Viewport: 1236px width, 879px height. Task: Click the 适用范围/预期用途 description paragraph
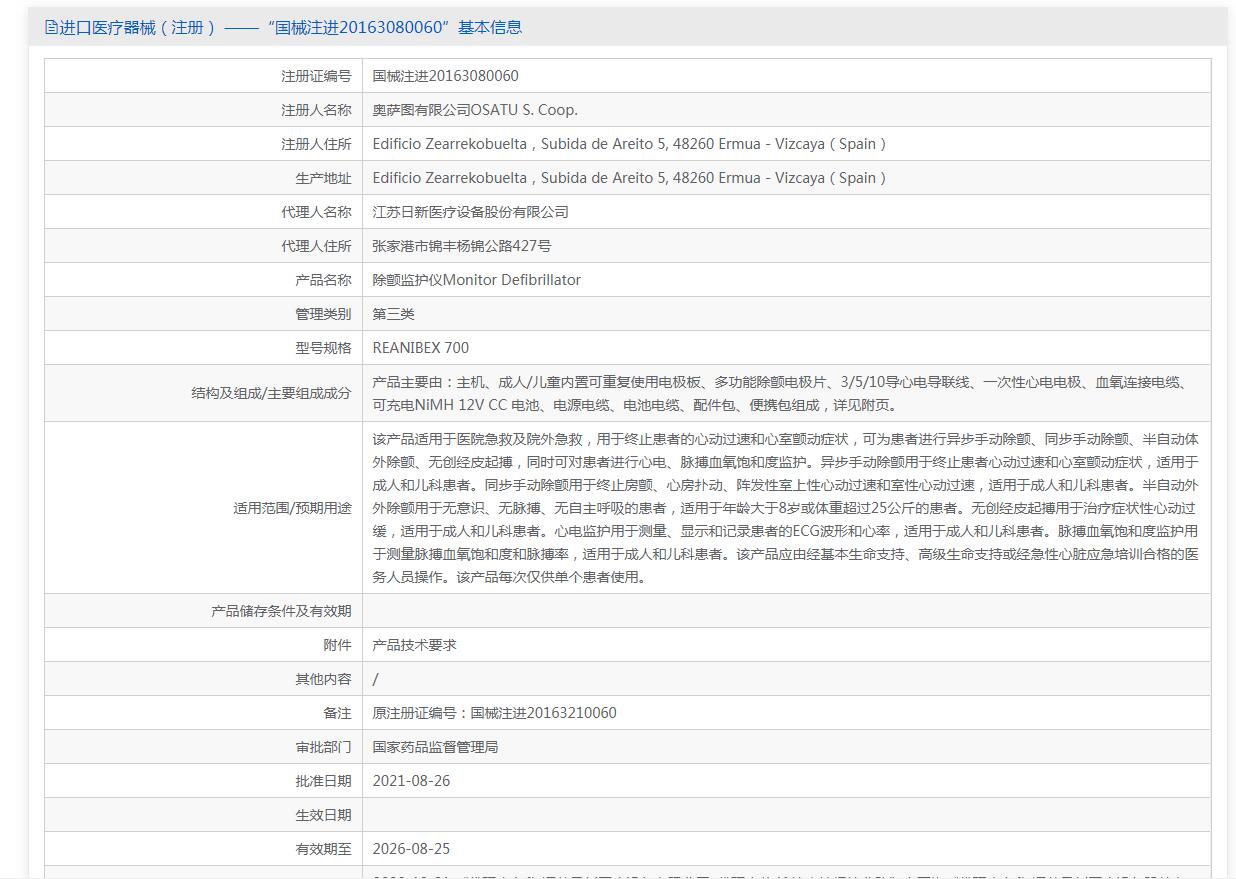pos(785,508)
